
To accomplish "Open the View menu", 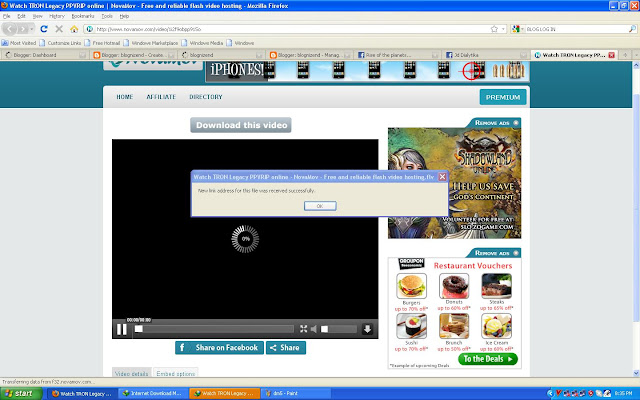I will pos(38,16).
